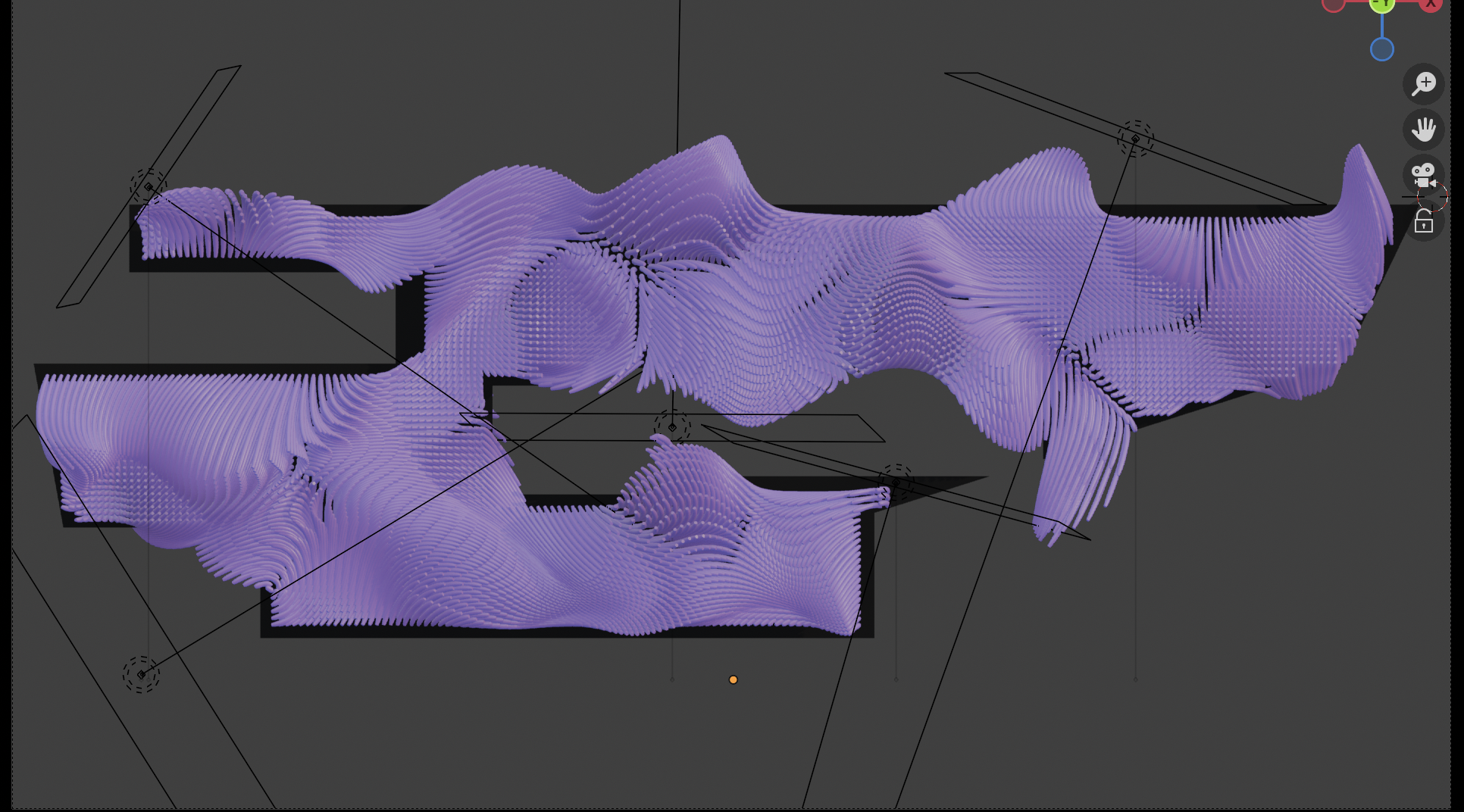Select the orange object origin dot

coord(733,680)
